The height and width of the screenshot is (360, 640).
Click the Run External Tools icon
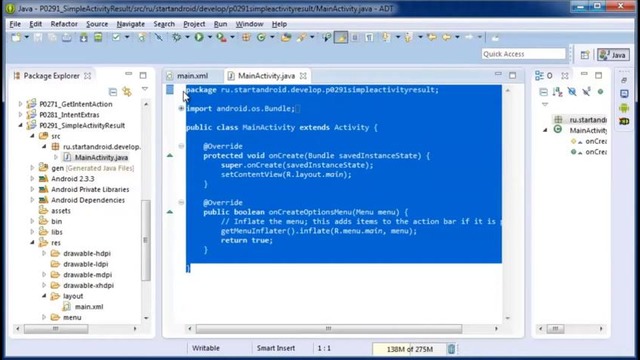[x=221, y=38]
